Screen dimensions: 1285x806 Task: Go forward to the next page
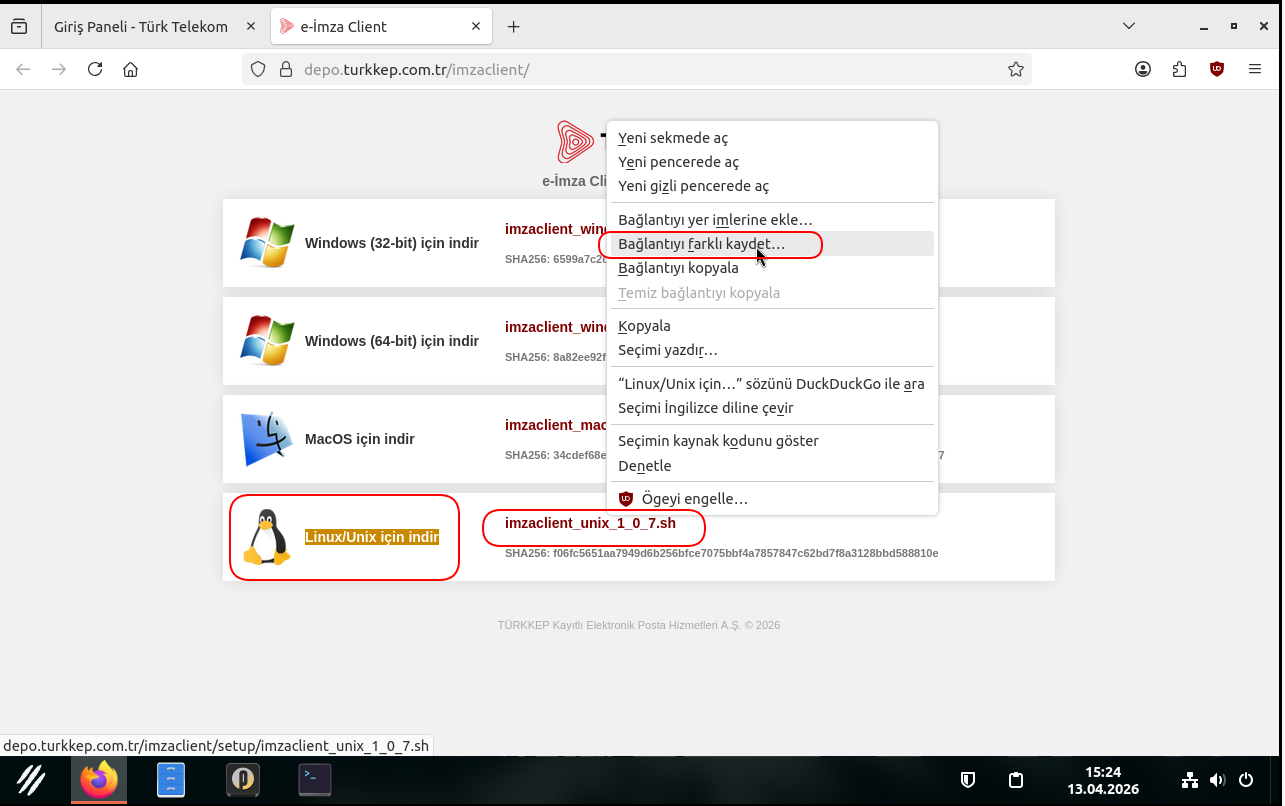pyautogui.click(x=59, y=69)
